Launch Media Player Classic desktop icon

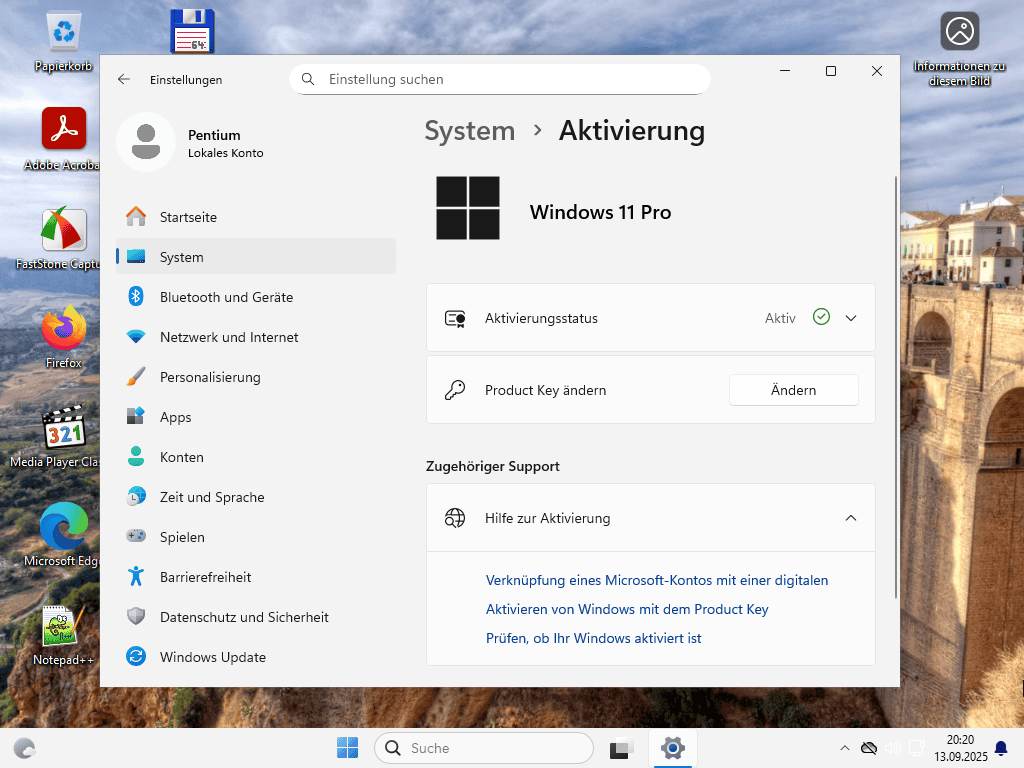[x=63, y=436]
